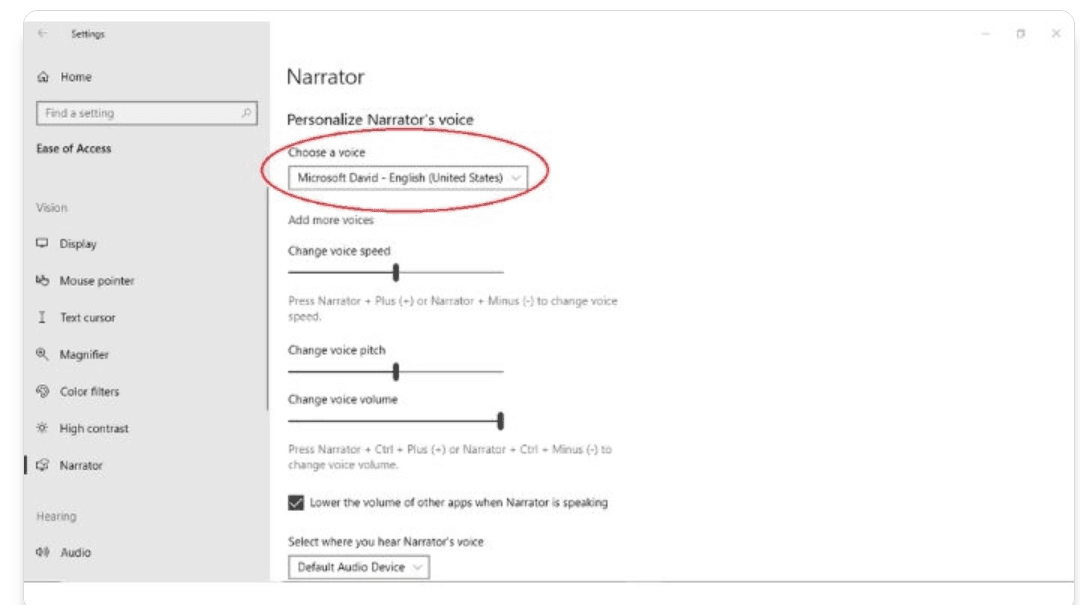Open the Choose a voice dropdown
The image size is (1080, 605).
(x=408, y=178)
